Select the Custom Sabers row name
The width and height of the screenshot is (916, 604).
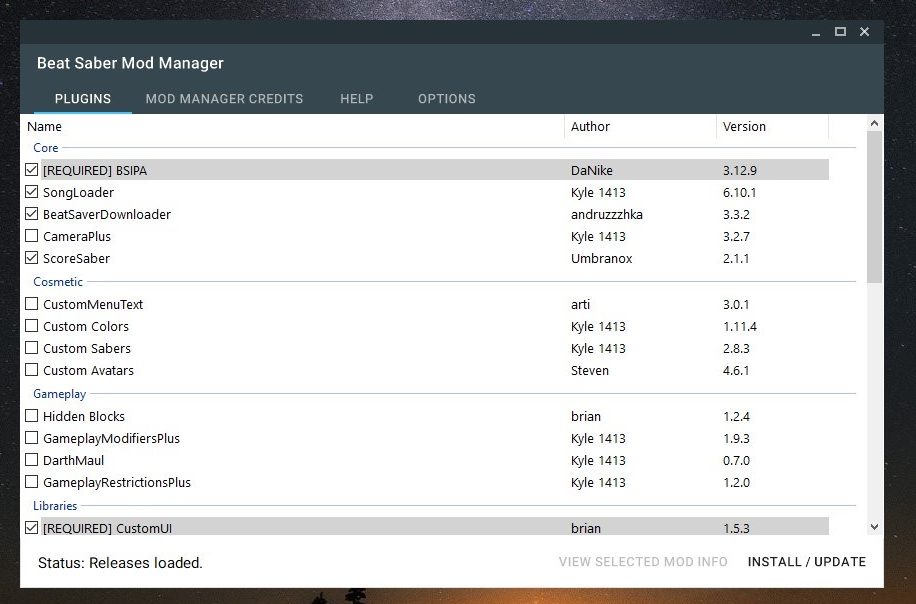87,348
